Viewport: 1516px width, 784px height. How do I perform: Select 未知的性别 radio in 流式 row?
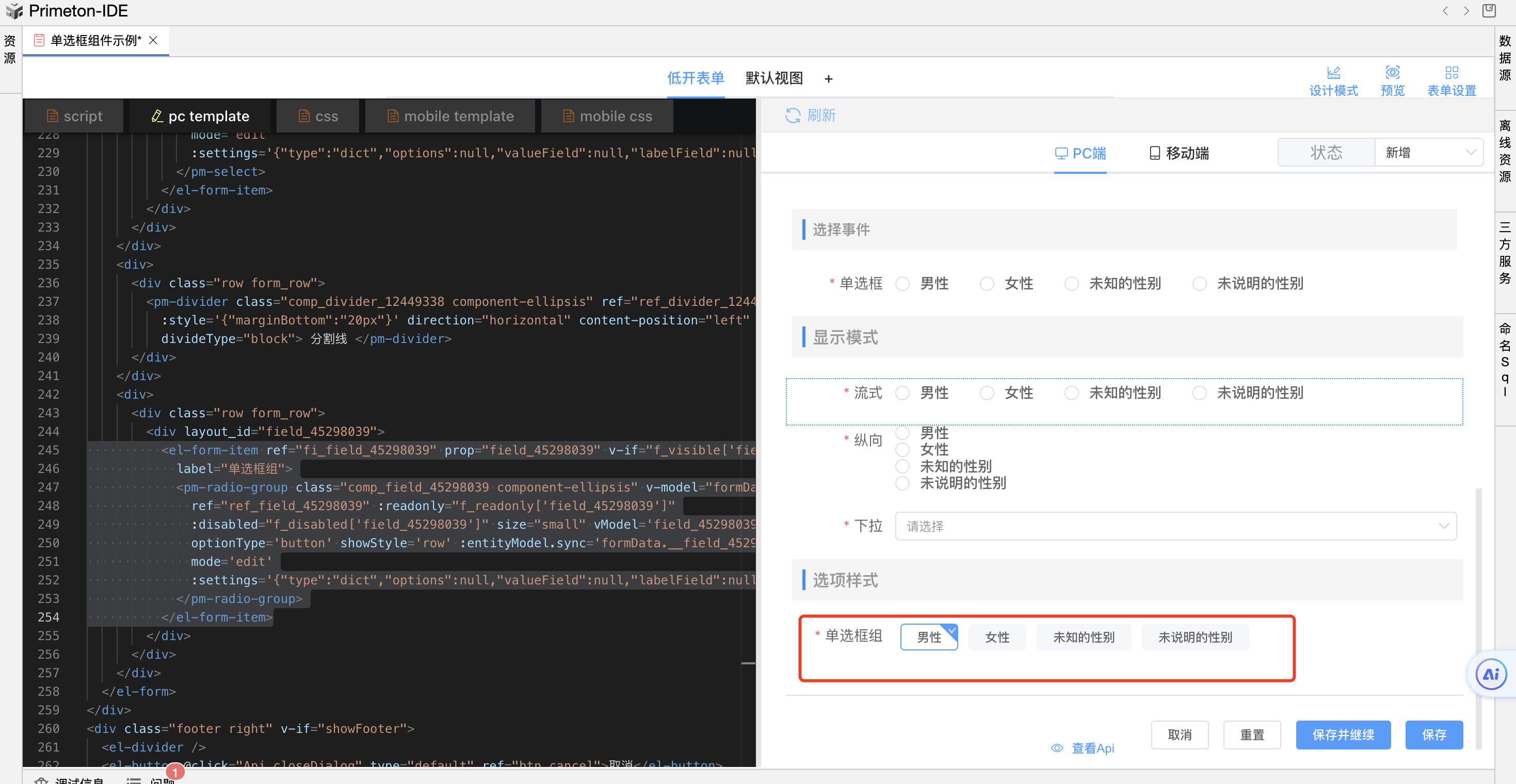coord(1071,393)
